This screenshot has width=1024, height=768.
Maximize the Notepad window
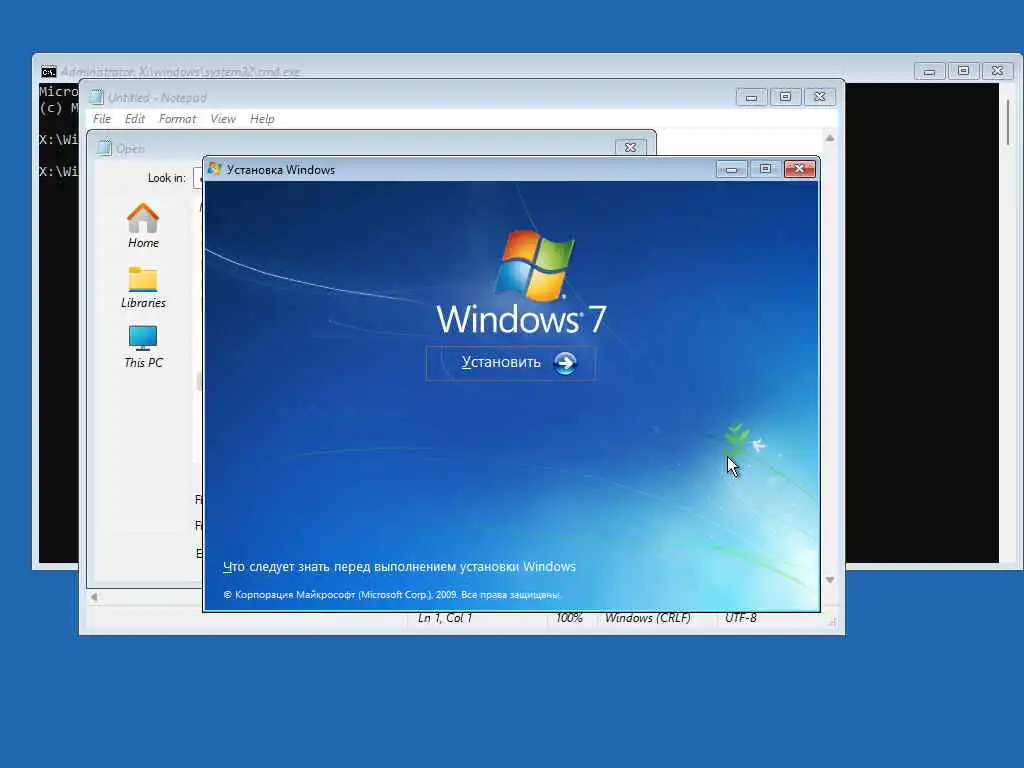786,97
